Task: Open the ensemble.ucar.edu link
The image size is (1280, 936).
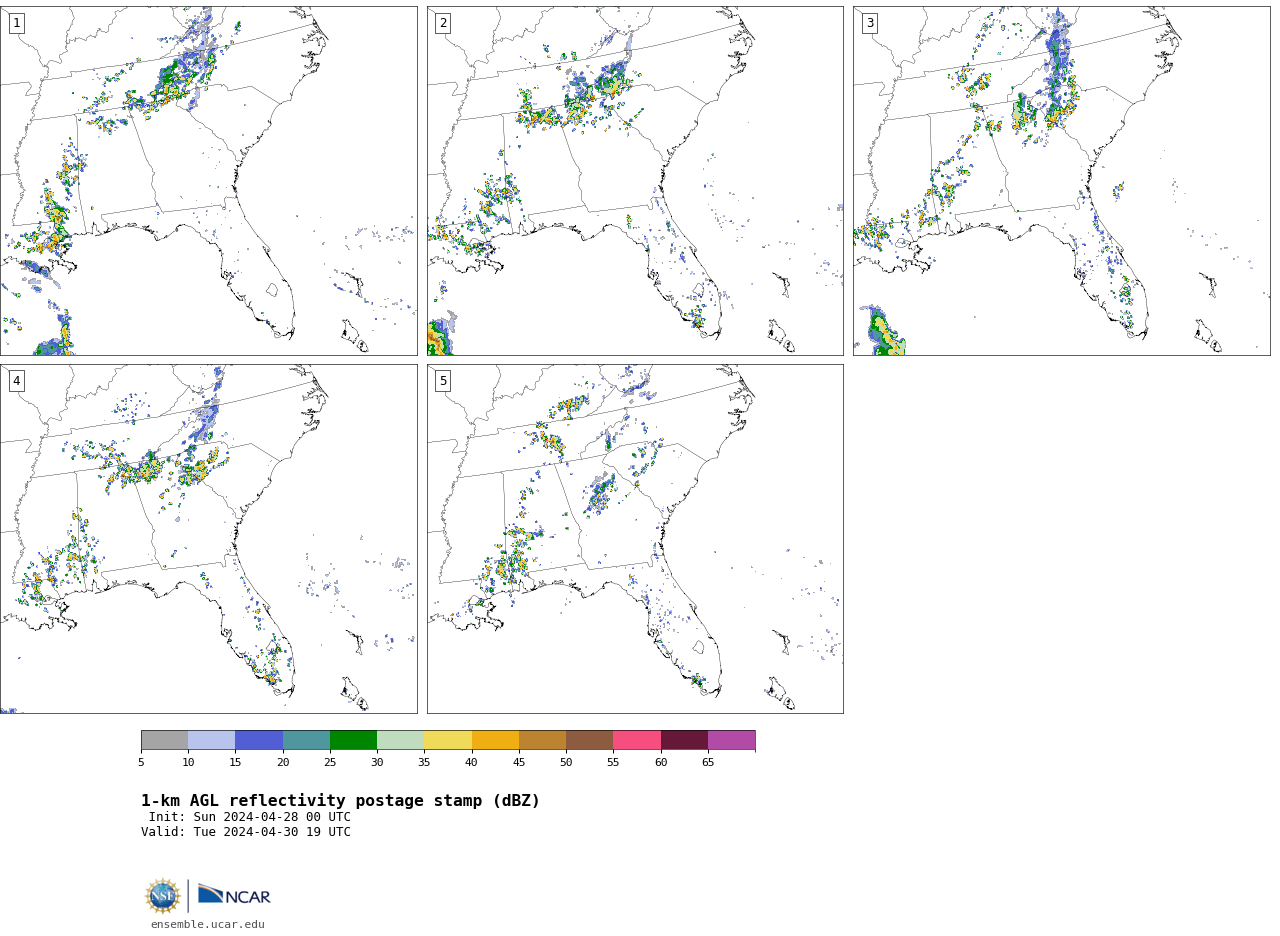Action: coord(208,925)
